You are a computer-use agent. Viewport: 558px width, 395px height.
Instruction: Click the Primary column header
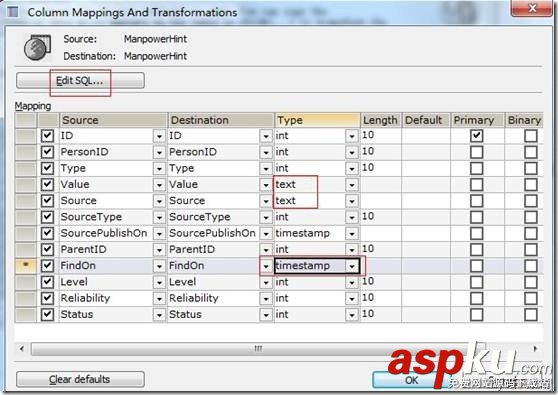point(477,120)
